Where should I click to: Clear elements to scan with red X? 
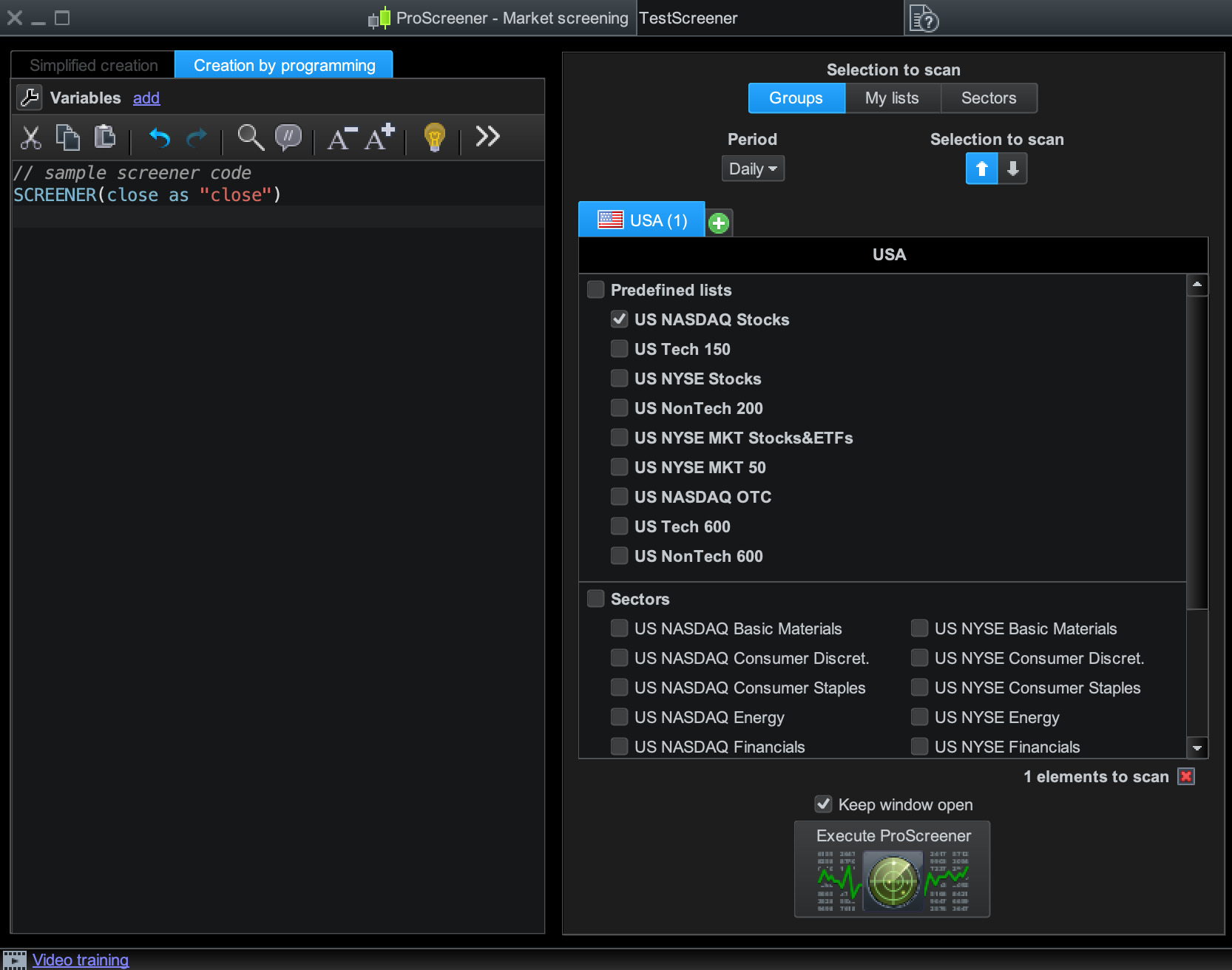[x=1186, y=776]
